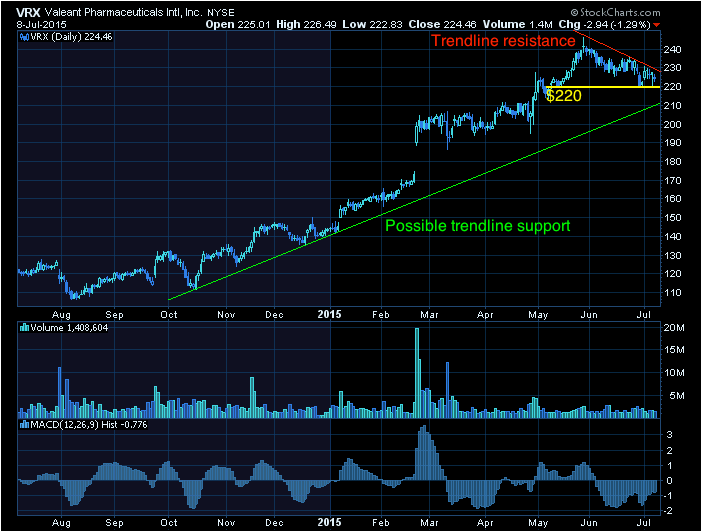702x532 pixels.
Task: Click the 180 price axis label
Action: click(x=672, y=162)
